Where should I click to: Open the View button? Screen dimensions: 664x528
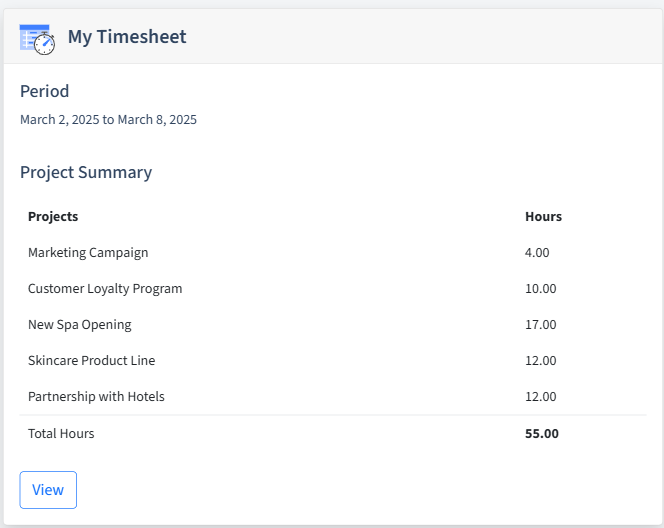point(48,489)
